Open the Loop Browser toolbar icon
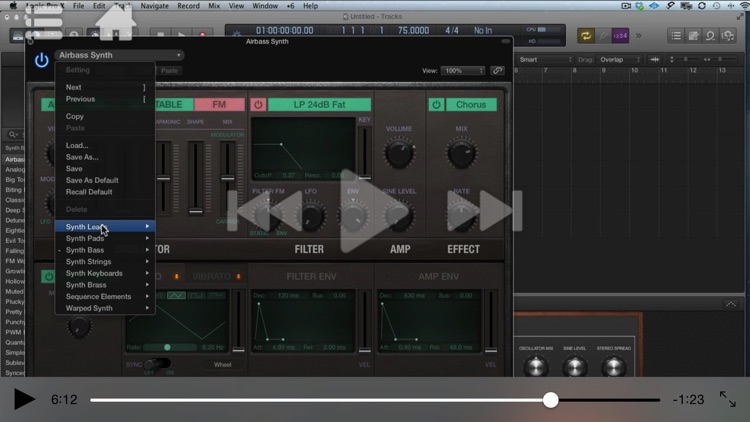This screenshot has height=422, width=750. pos(710,36)
